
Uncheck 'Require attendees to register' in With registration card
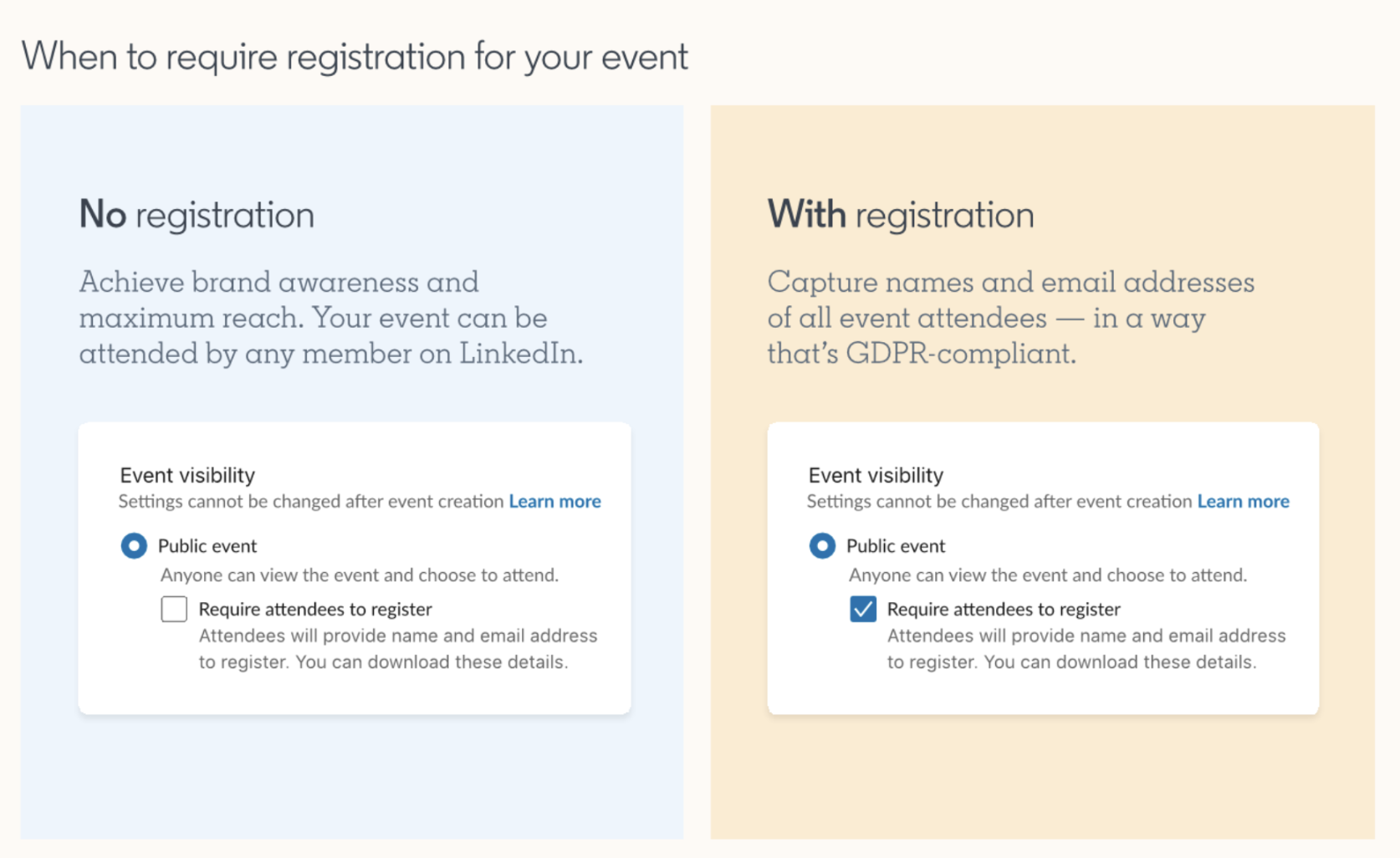coord(863,610)
